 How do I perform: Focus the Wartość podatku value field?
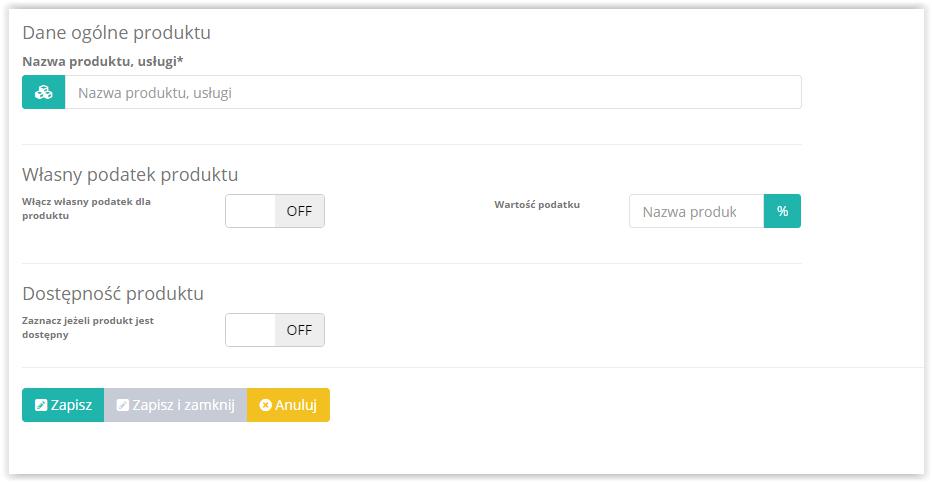[x=697, y=211]
